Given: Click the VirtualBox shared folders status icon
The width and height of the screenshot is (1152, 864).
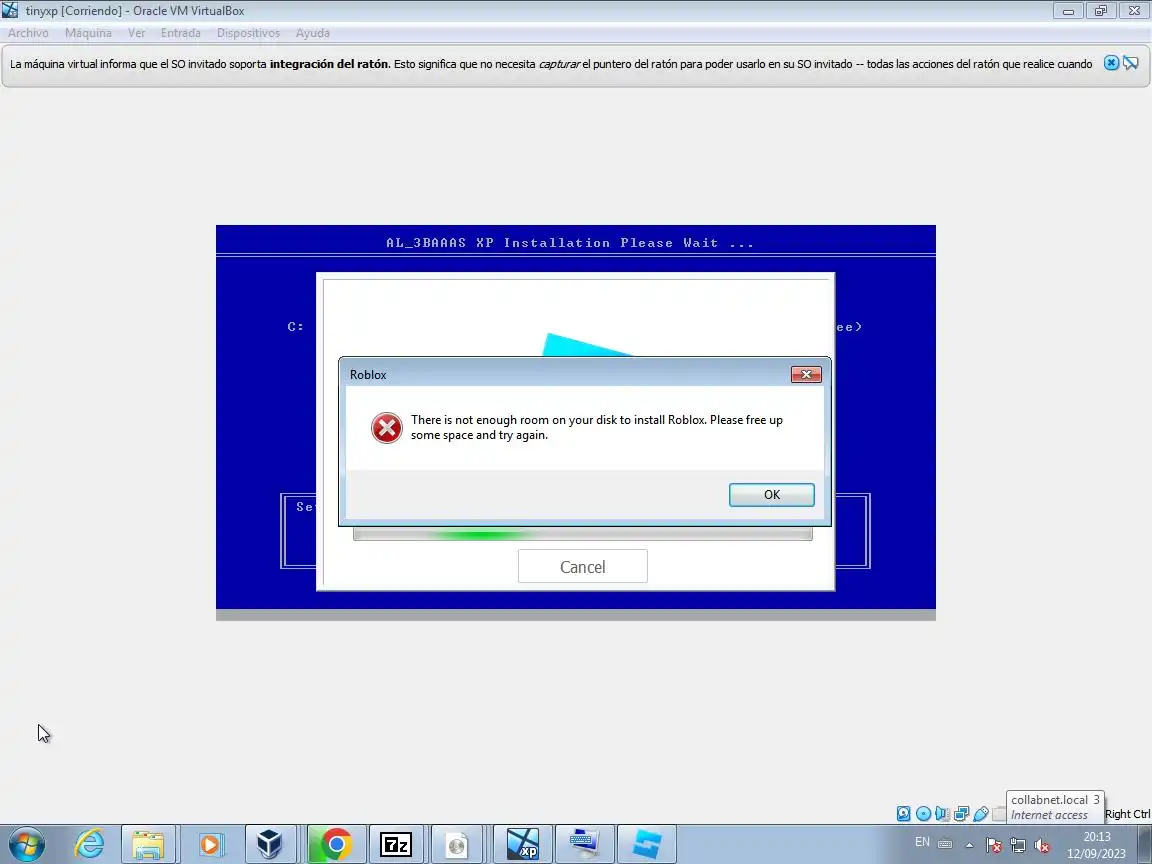Looking at the screenshot, I should pyautogui.click(x=999, y=813).
